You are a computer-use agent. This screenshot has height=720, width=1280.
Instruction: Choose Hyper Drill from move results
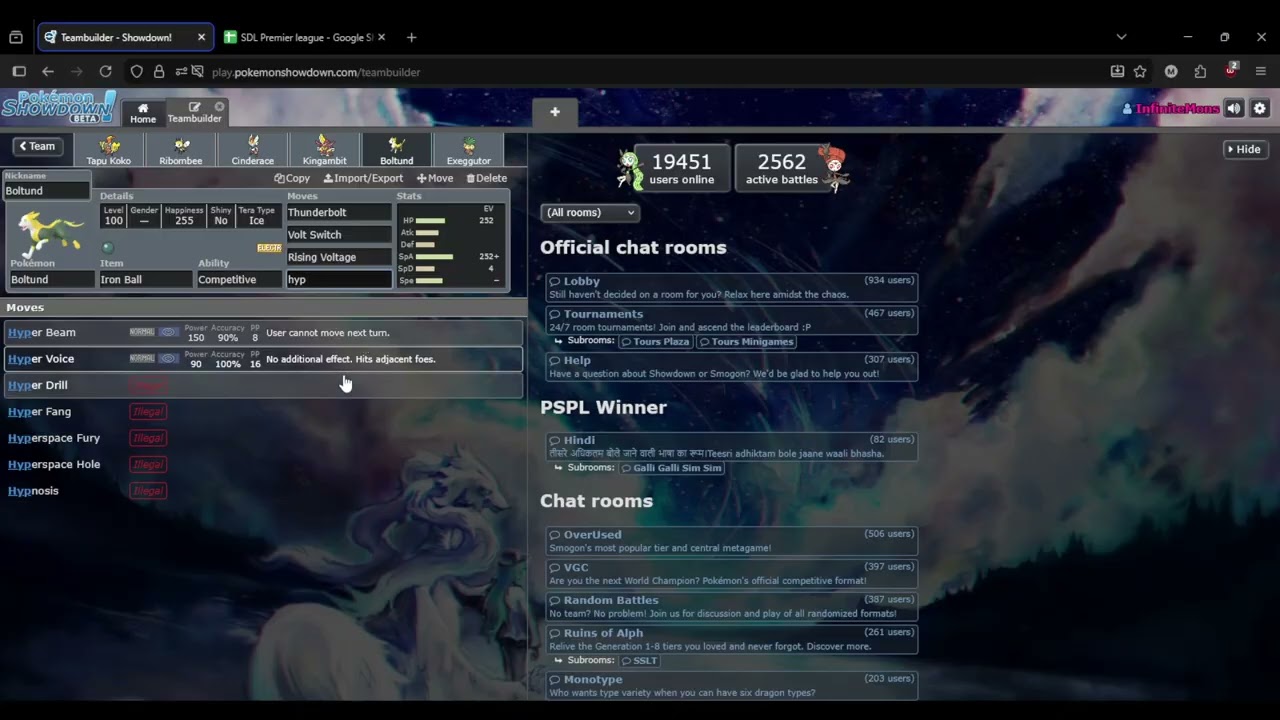point(262,385)
